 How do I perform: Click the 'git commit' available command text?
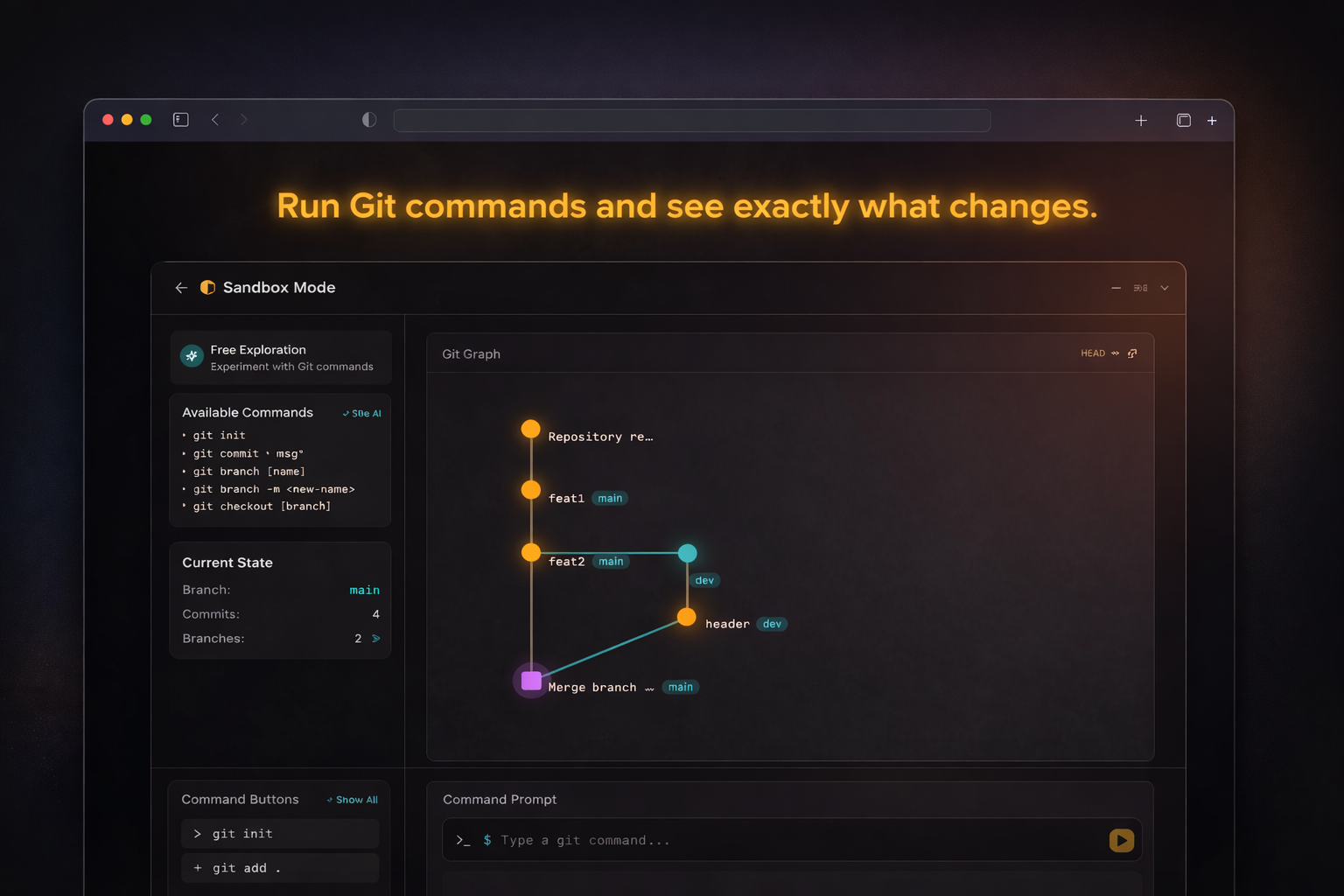point(248,453)
